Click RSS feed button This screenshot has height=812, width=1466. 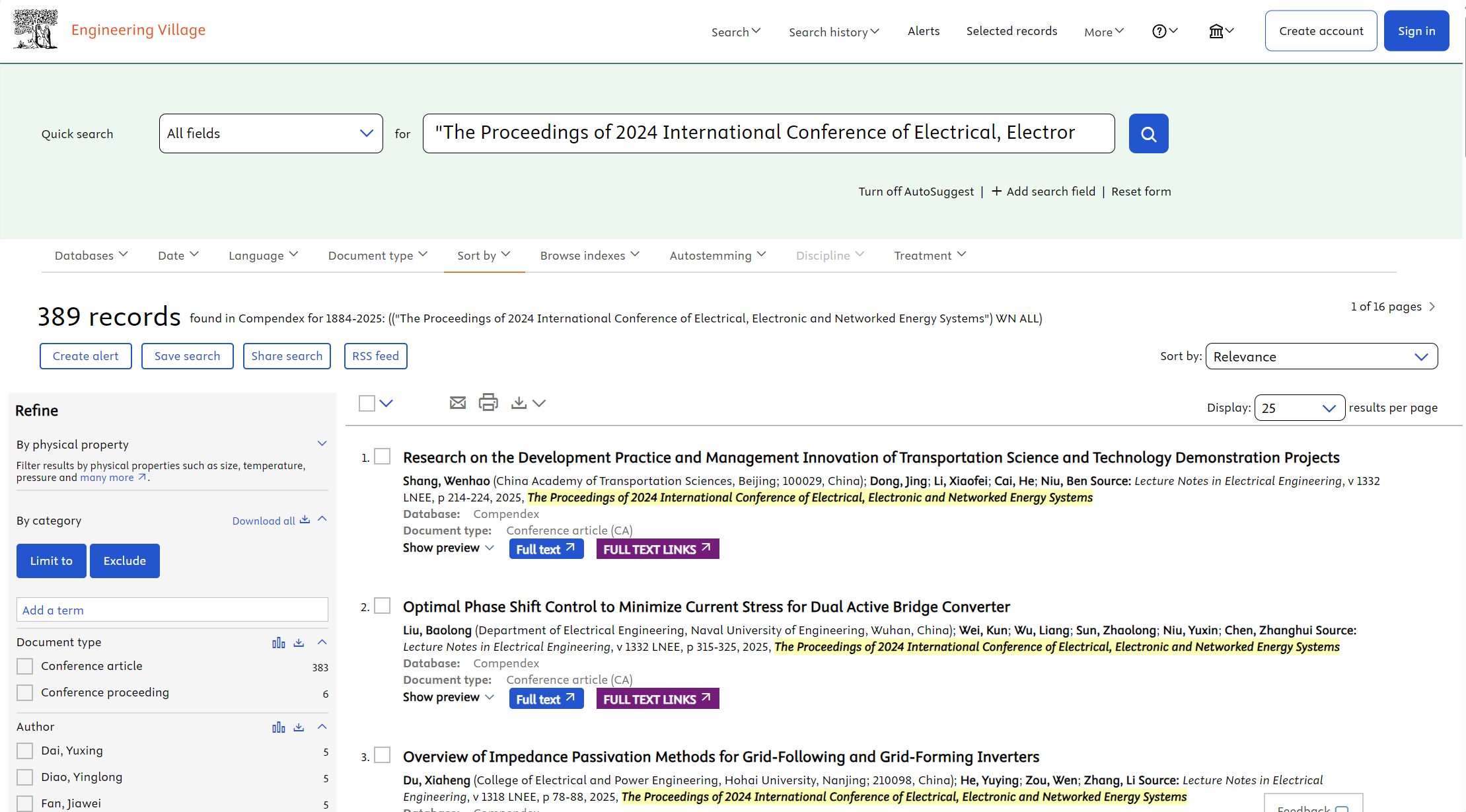375,356
